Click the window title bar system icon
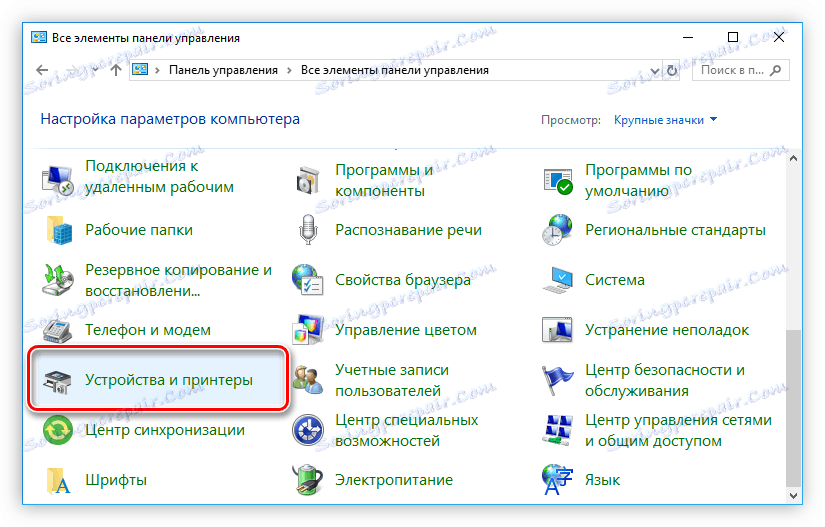Viewport: 825px width, 527px height. (x=38, y=37)
